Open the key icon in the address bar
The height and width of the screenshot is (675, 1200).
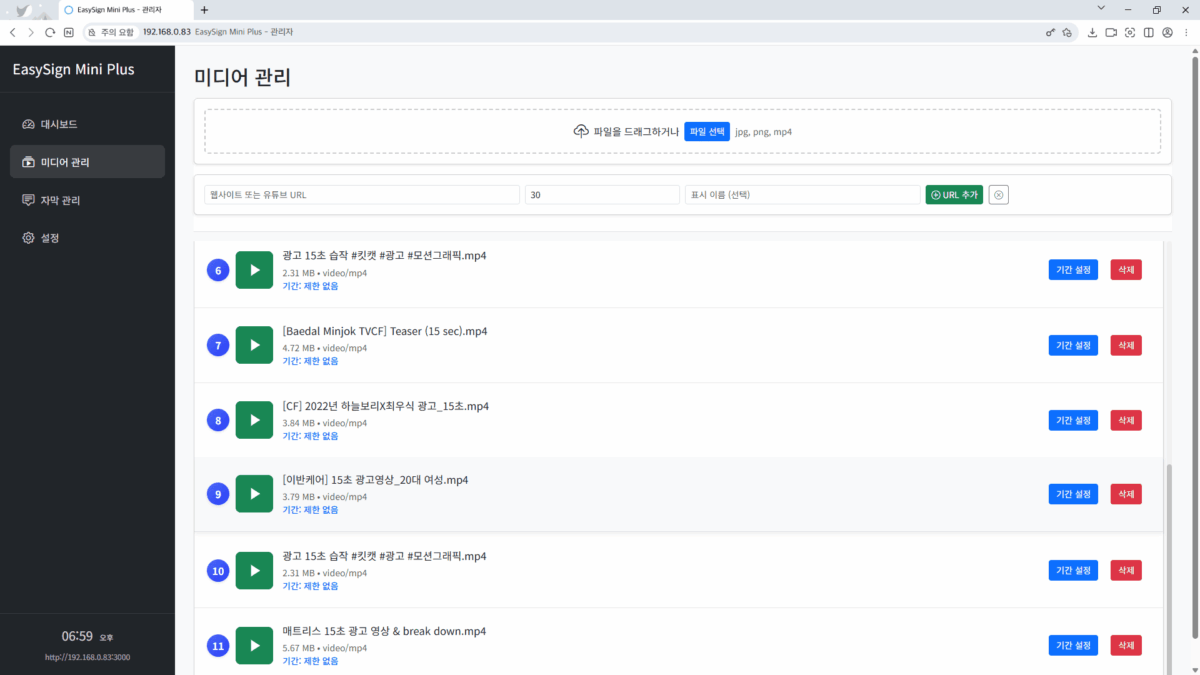(x=1051, y=32)
